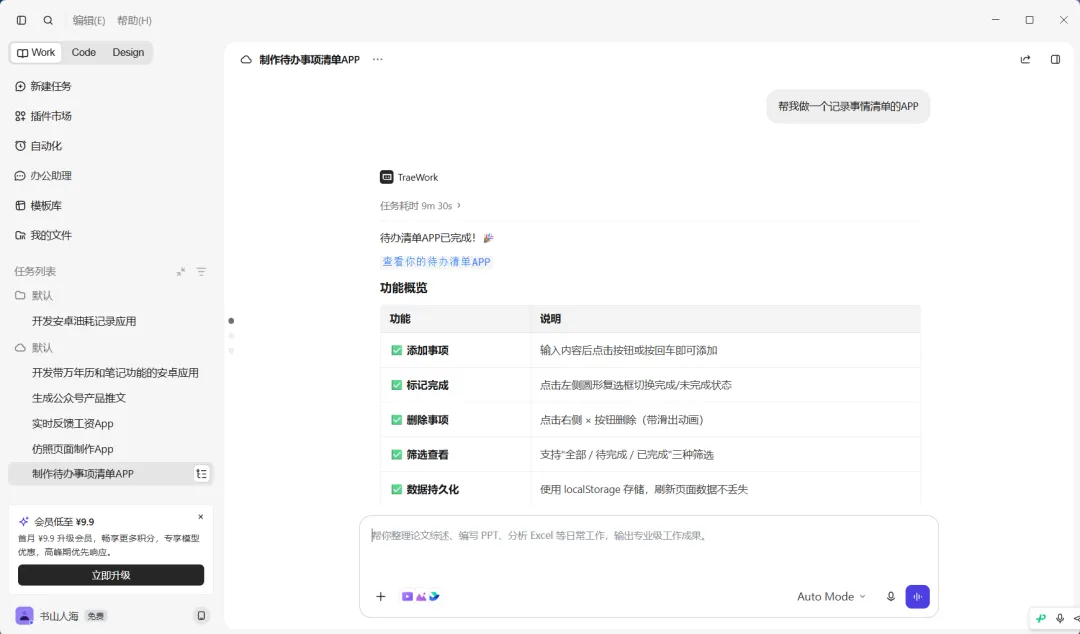Click the floating toolbar microphone icon

[1060, 618]
